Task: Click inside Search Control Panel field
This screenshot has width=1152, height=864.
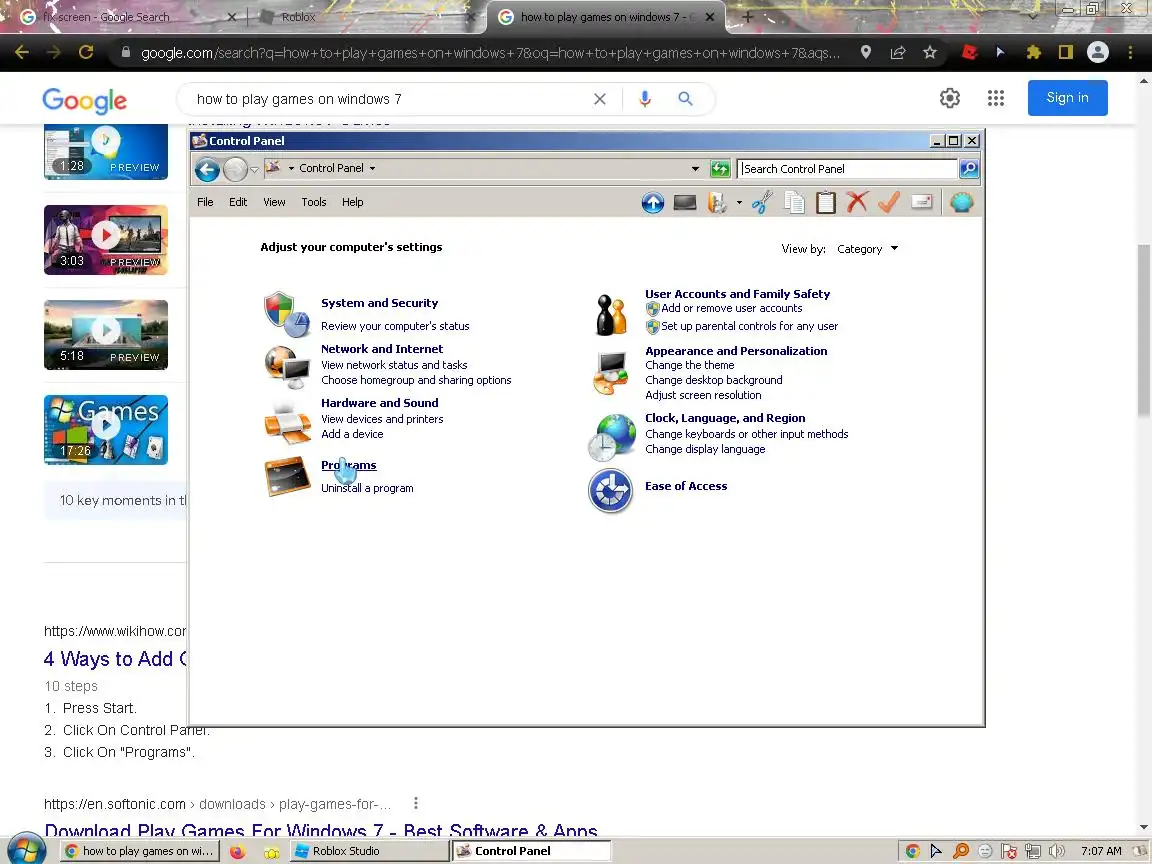Action: [848, 169]
